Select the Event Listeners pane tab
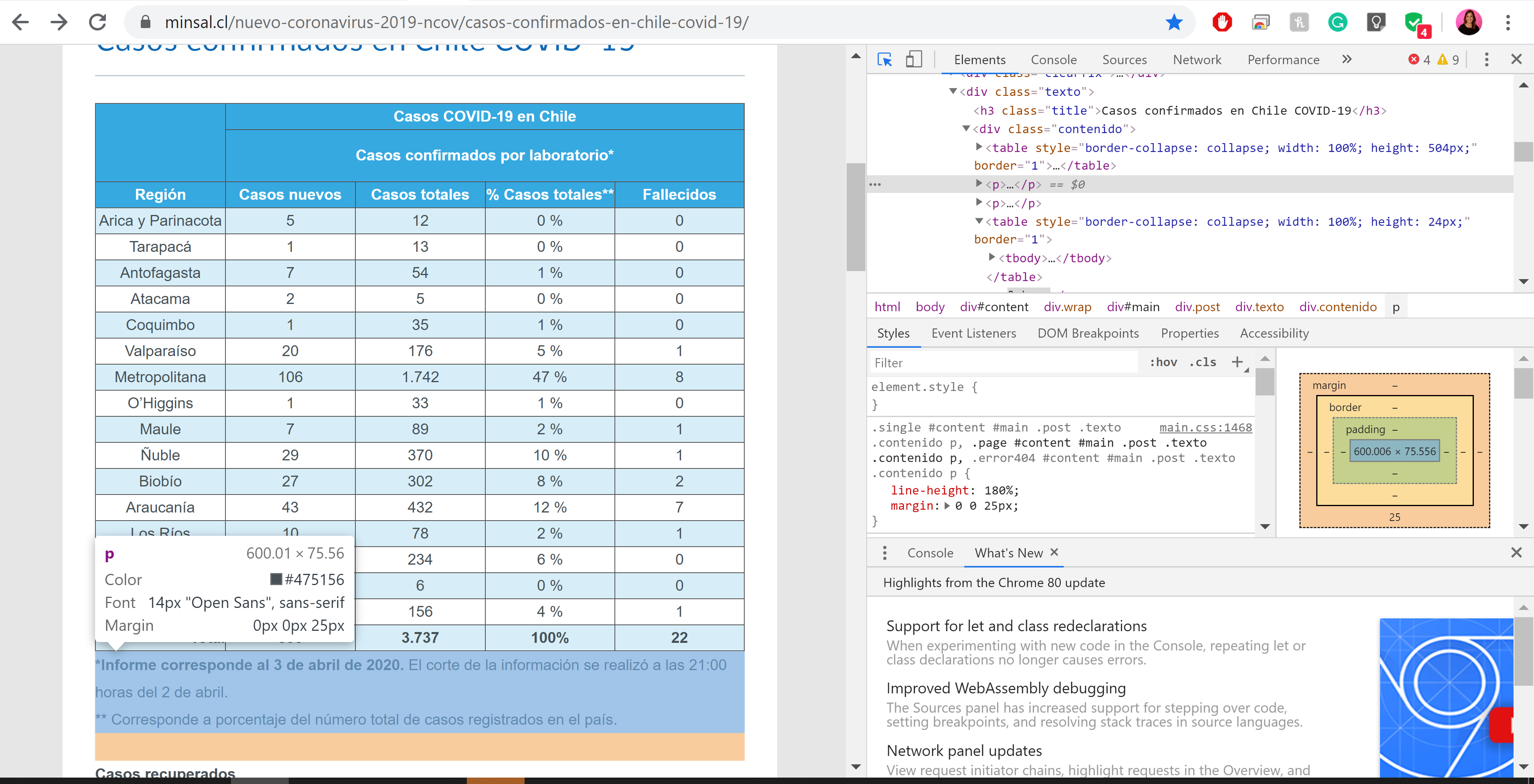The height and width of the screenshot is (784, 1534). 974,333
